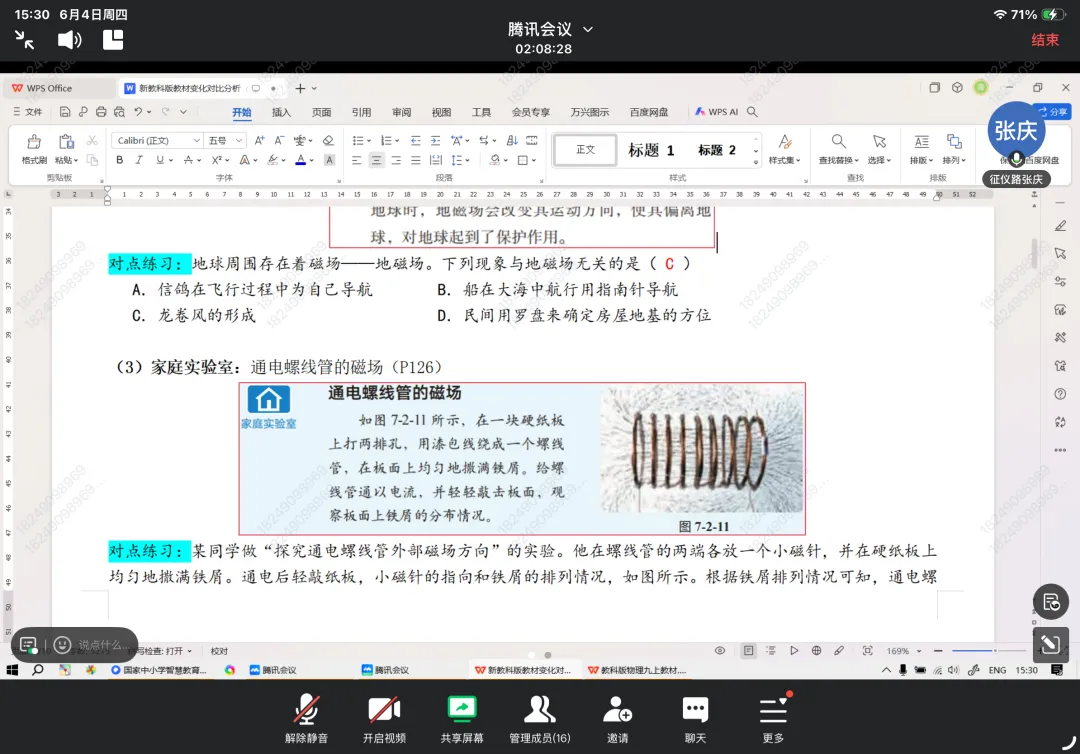
Task: Toggle superscript X² formatting
Action: pos(216,160)
